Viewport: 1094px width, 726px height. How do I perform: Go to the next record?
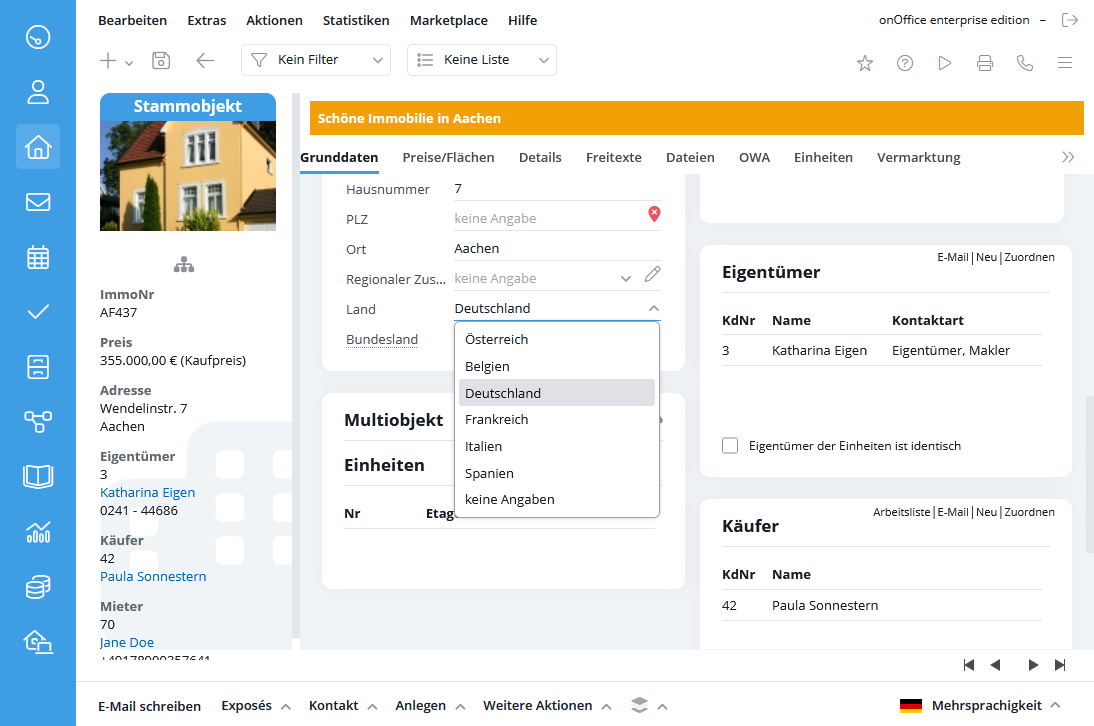[1033, 665]
